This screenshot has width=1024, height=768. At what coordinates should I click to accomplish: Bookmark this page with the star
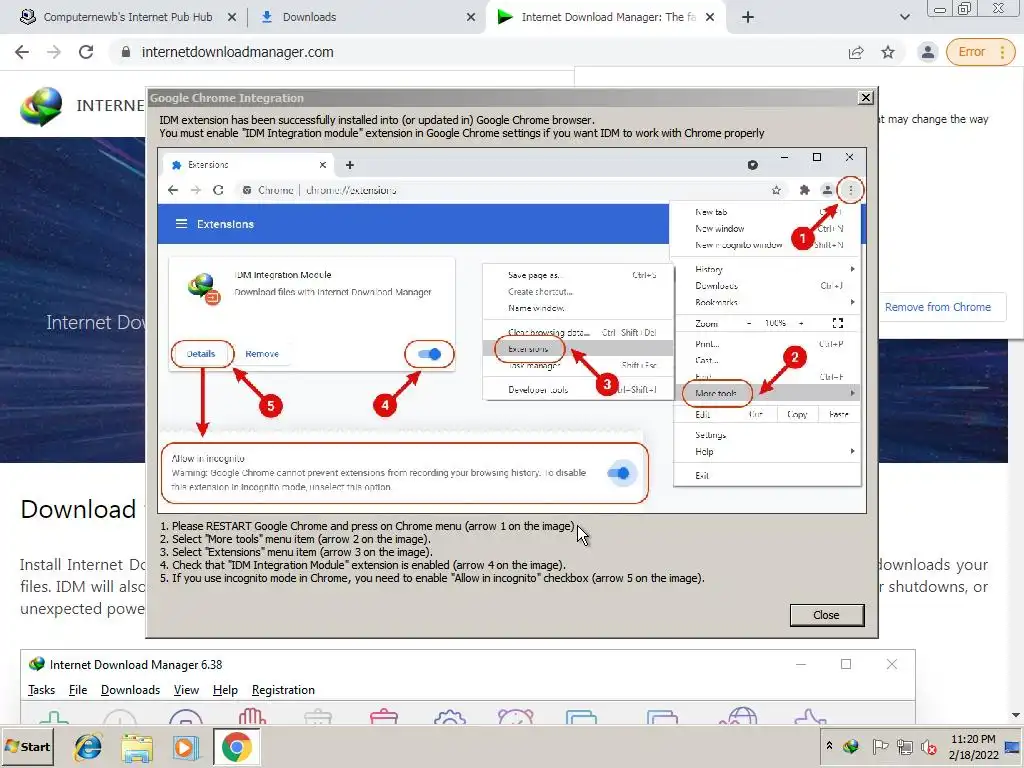point(888,52)
